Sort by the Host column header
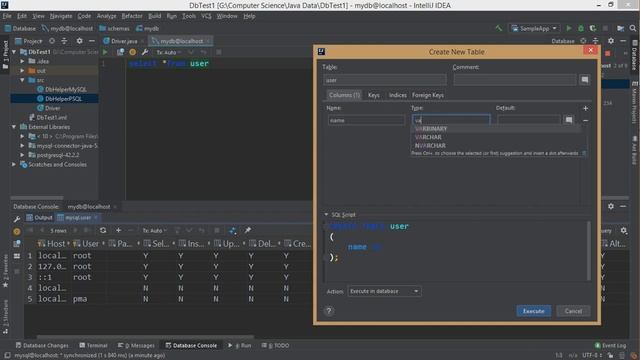 pyautogui.click(x=52, y=244)
